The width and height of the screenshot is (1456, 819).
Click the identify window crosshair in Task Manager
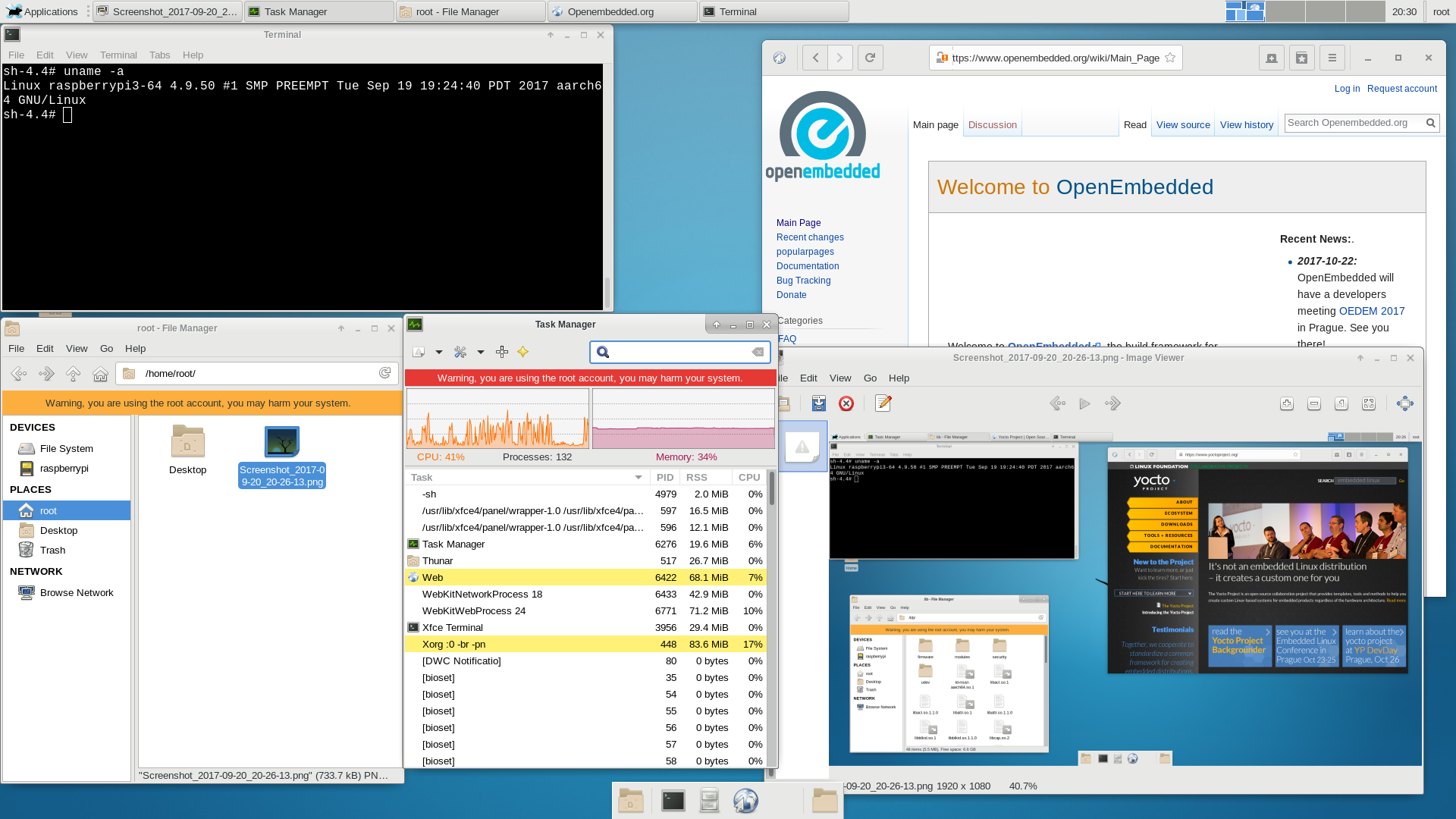[502, 352]
